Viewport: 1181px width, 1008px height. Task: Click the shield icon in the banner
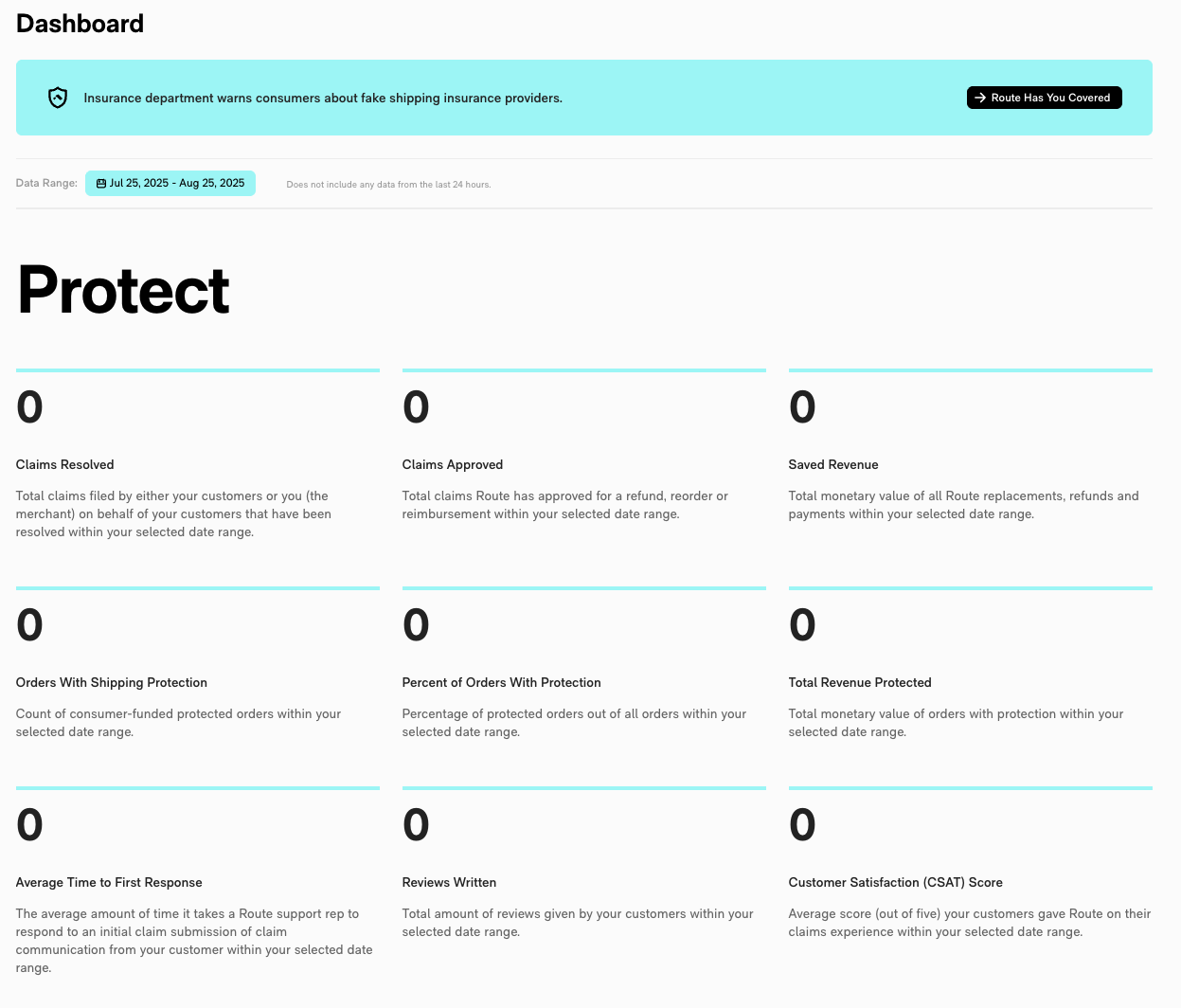(58, 98)
